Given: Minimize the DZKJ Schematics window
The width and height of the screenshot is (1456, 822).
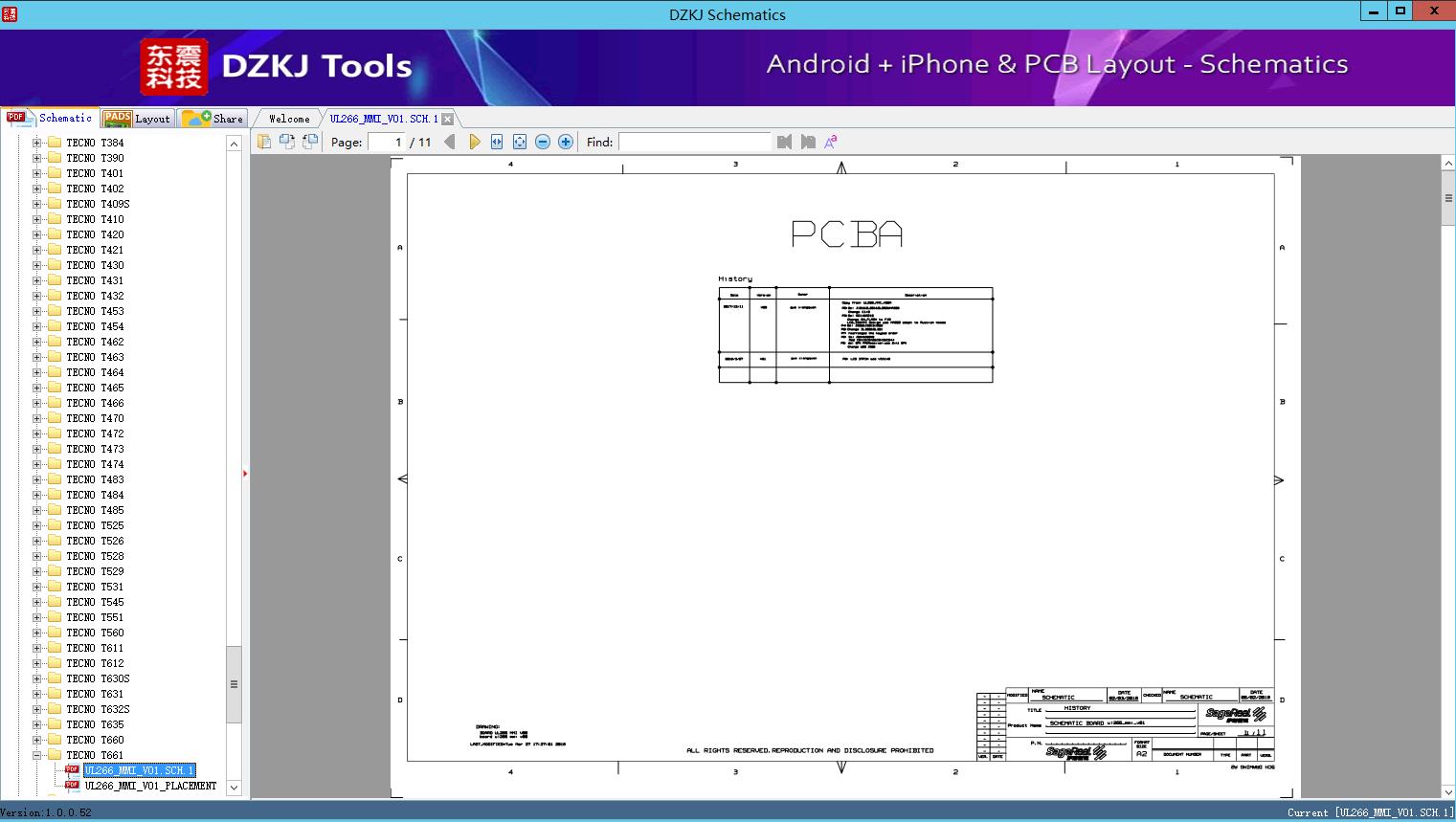Looking at the screenshot, I should pyautogui.click(x=1374, y=11).
